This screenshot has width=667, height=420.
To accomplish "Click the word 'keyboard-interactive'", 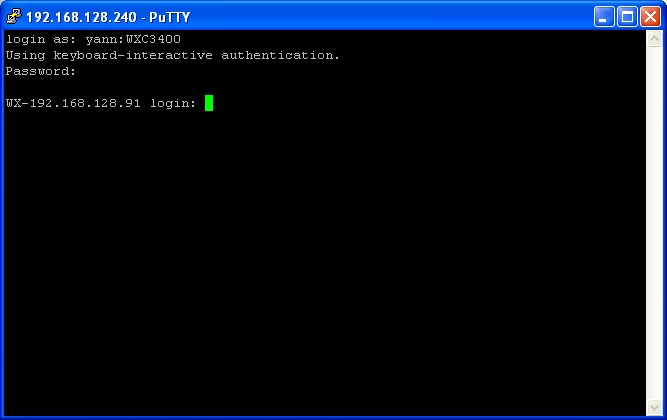I will (133, 56).
